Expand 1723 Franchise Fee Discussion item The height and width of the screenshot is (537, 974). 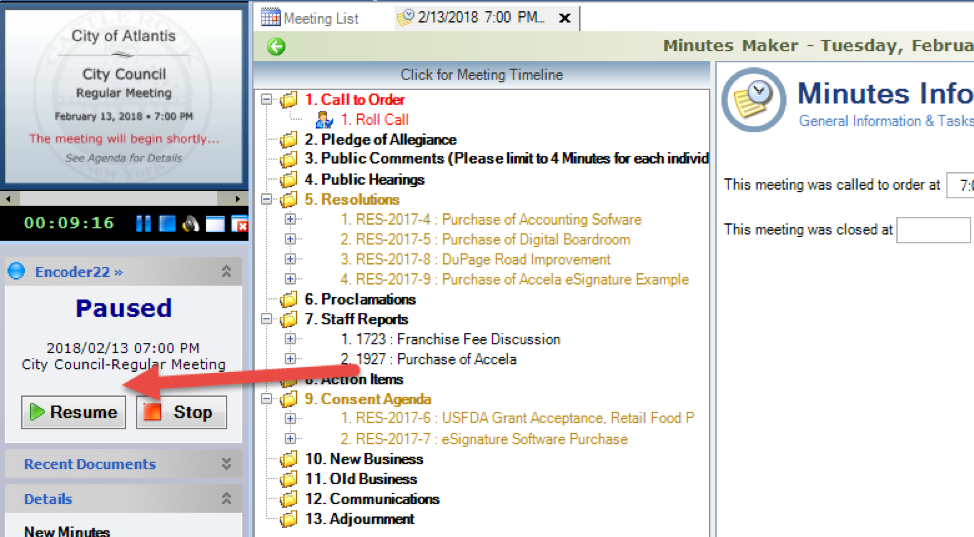tap(290, 339)
